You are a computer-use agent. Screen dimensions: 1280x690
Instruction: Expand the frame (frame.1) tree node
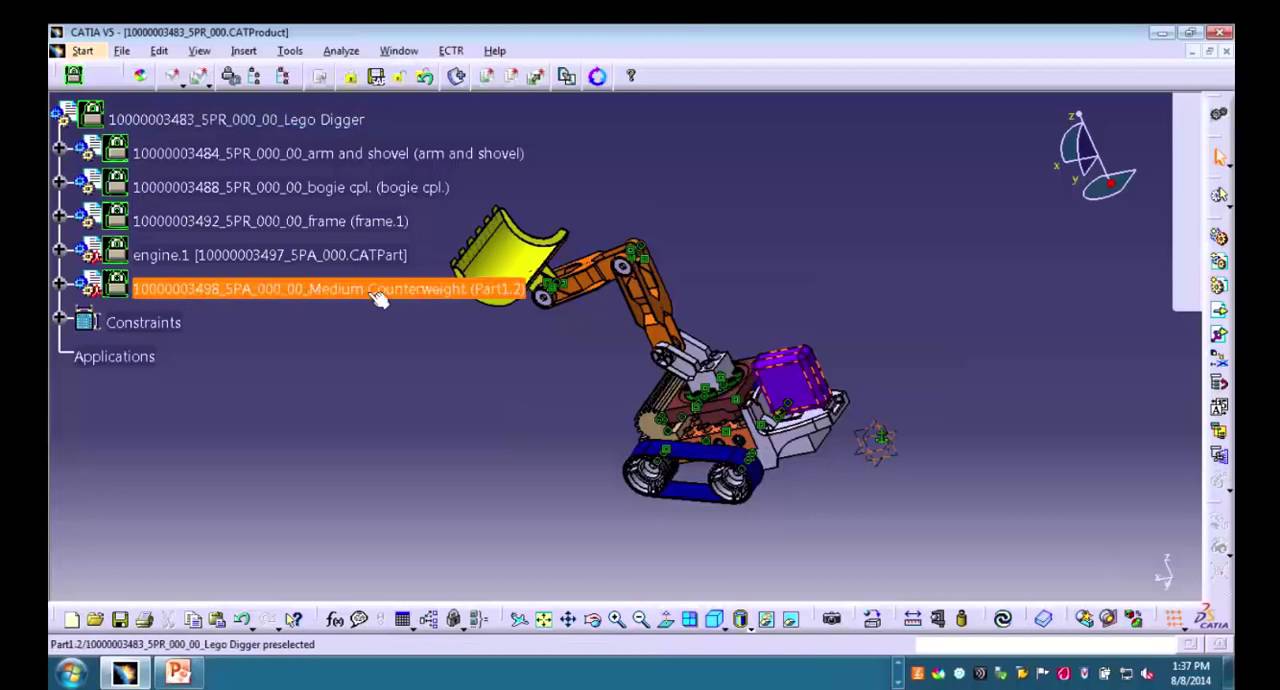[x=60, y=215]
